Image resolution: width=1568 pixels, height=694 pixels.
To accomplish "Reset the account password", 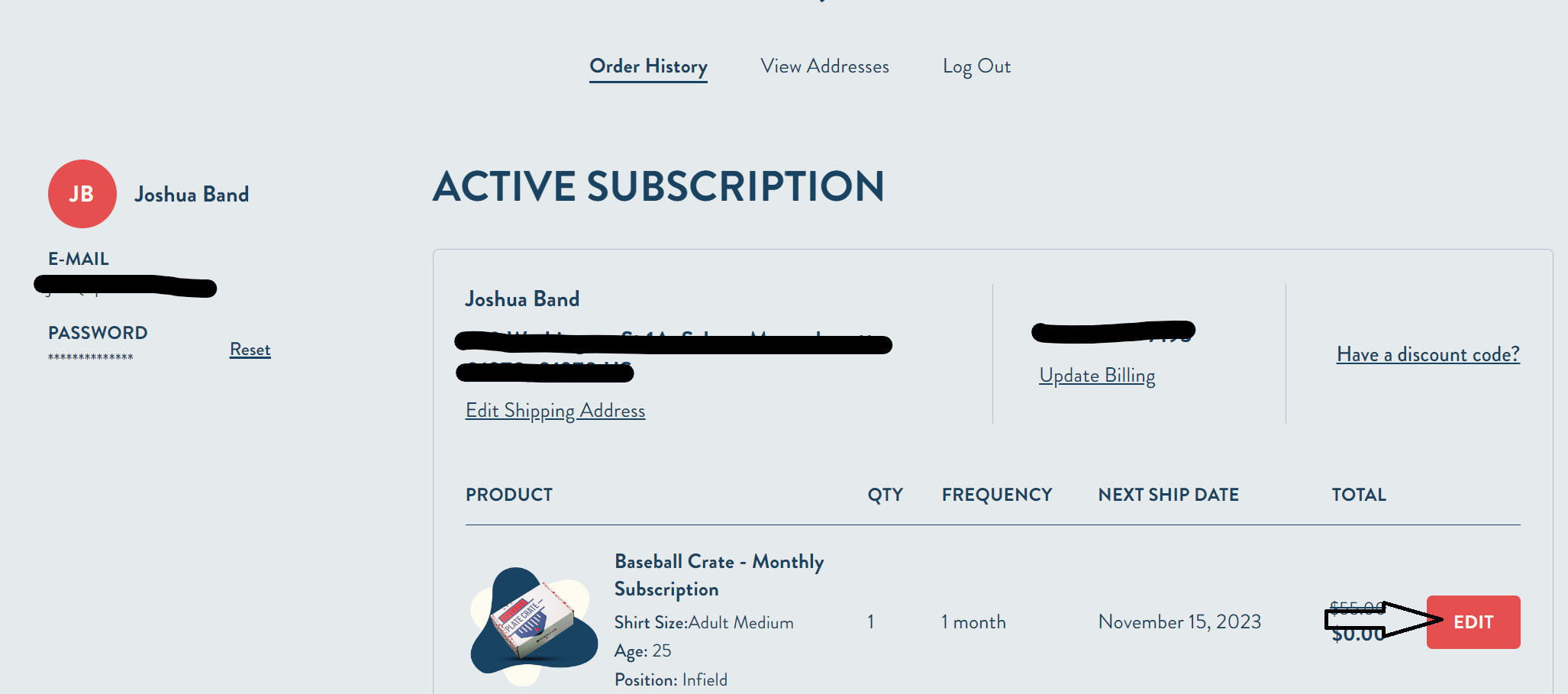I will click(x=250, y=350).
